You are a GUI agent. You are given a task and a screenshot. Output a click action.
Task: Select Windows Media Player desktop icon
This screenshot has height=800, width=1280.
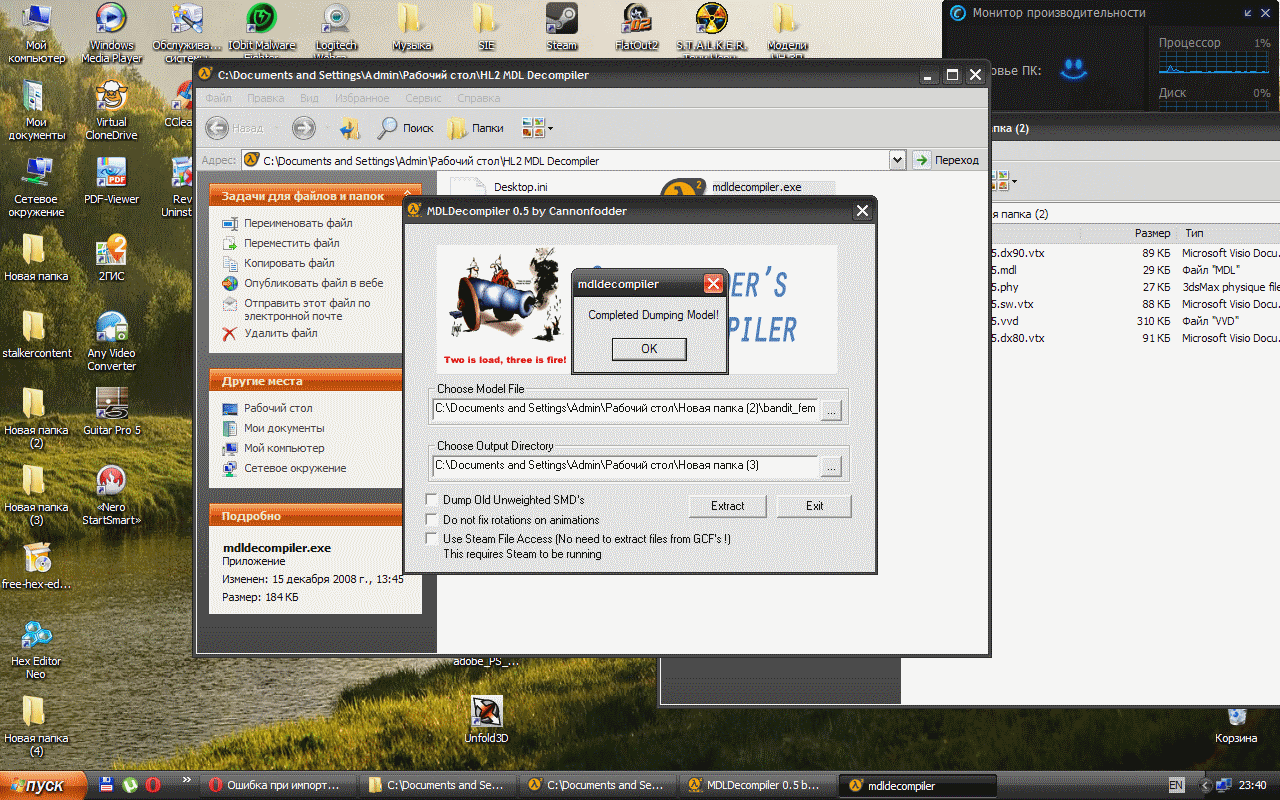pos(111,33)
